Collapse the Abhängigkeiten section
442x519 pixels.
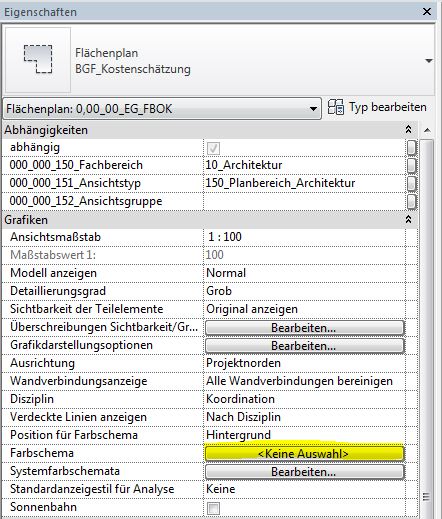click(408, 129)
